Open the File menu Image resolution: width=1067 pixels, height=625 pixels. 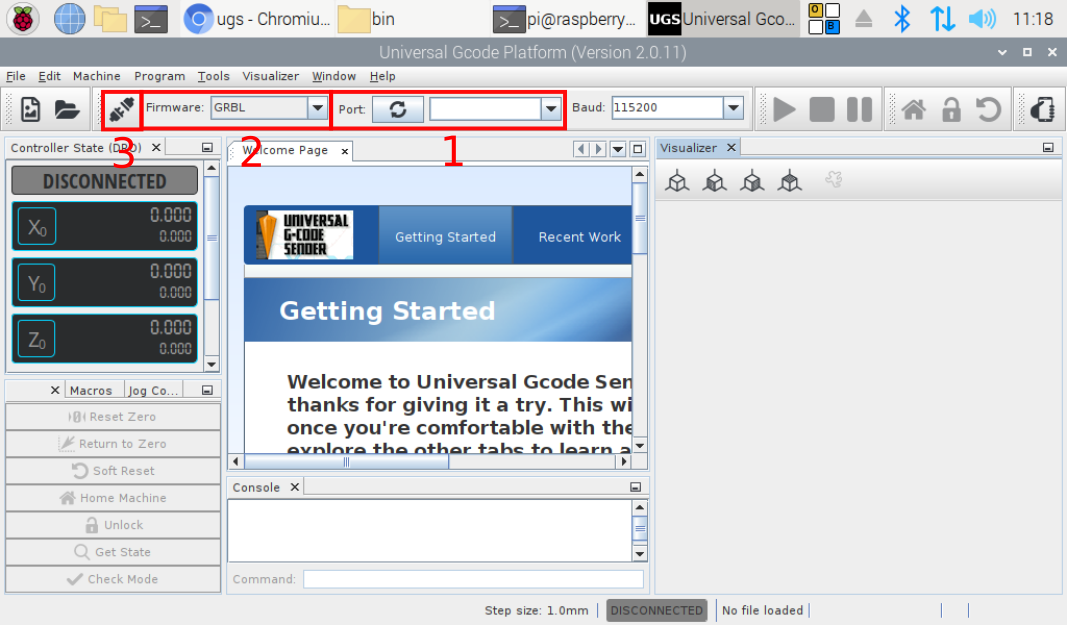[16, 76]
